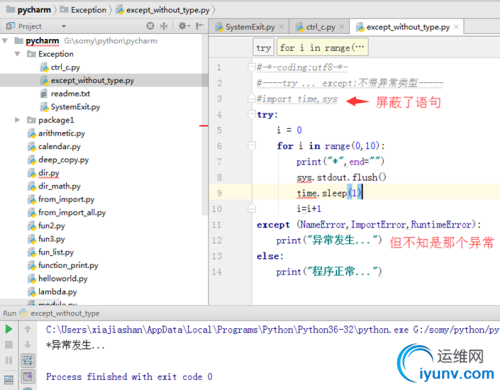Place cursor on the time.sleep(1) line
This screenshot has width=500, height=390.
coord(329,193)
